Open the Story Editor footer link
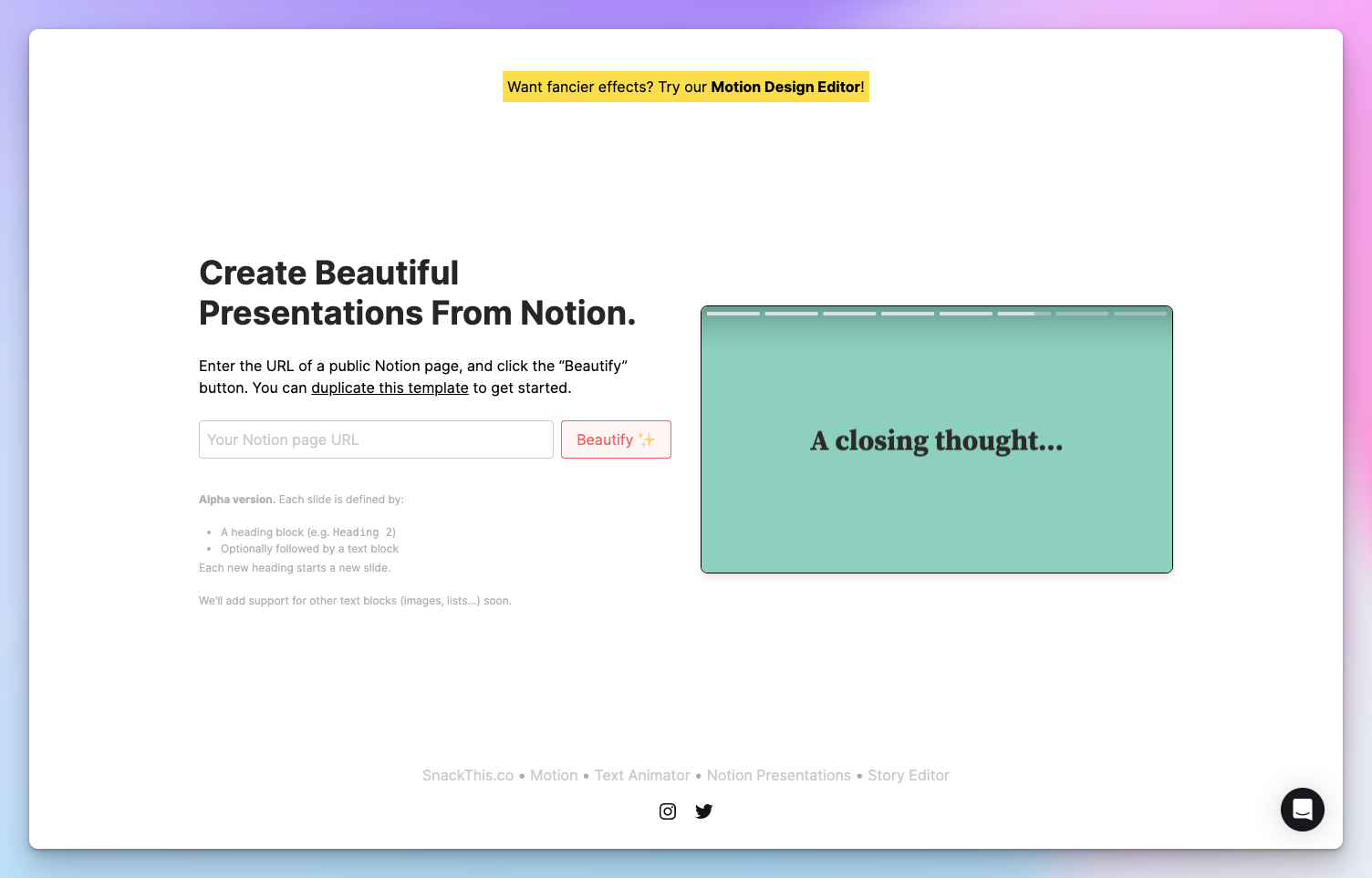 point(908,775)
